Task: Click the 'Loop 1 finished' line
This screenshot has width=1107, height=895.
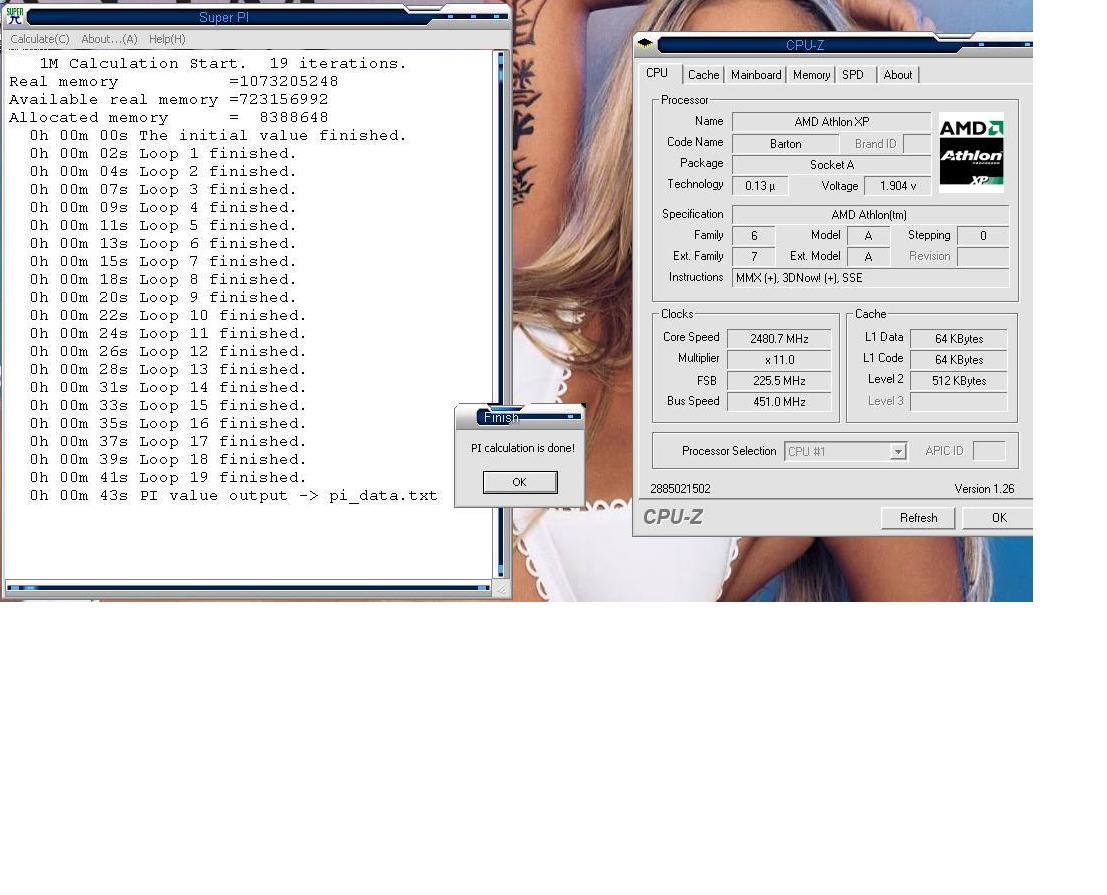Action: click(x=163, y=154)
